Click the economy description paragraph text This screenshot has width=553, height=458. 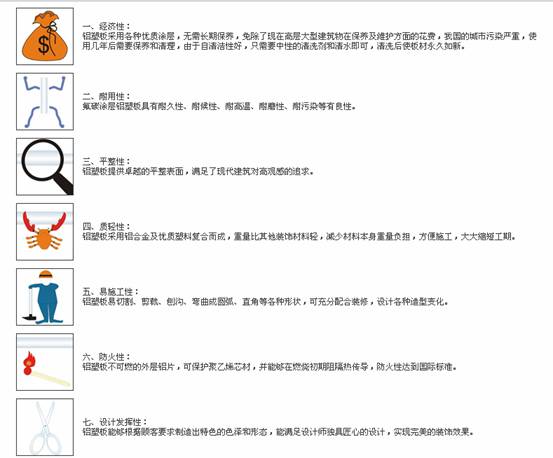pos(309,41)
